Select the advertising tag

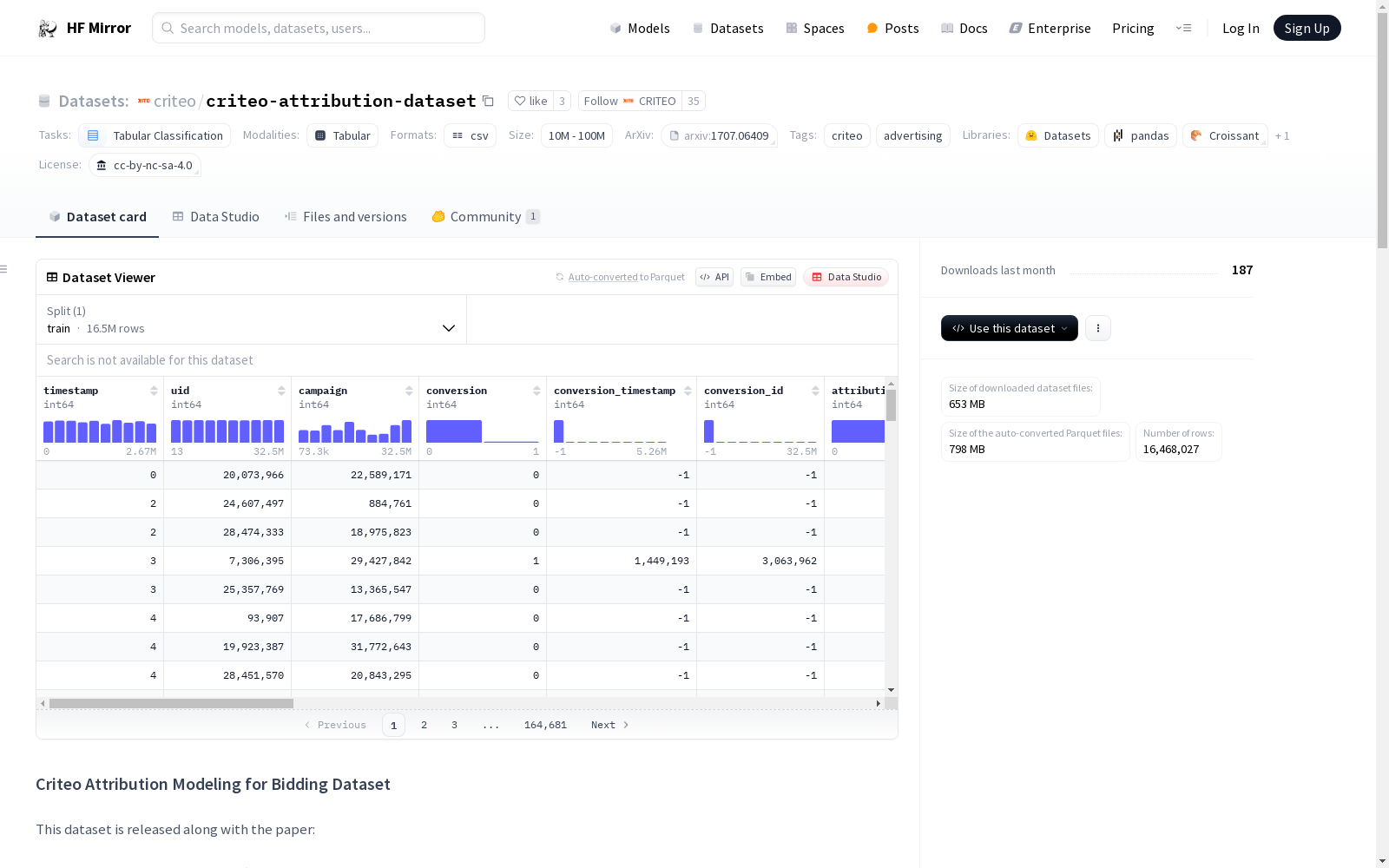(912, 135)
